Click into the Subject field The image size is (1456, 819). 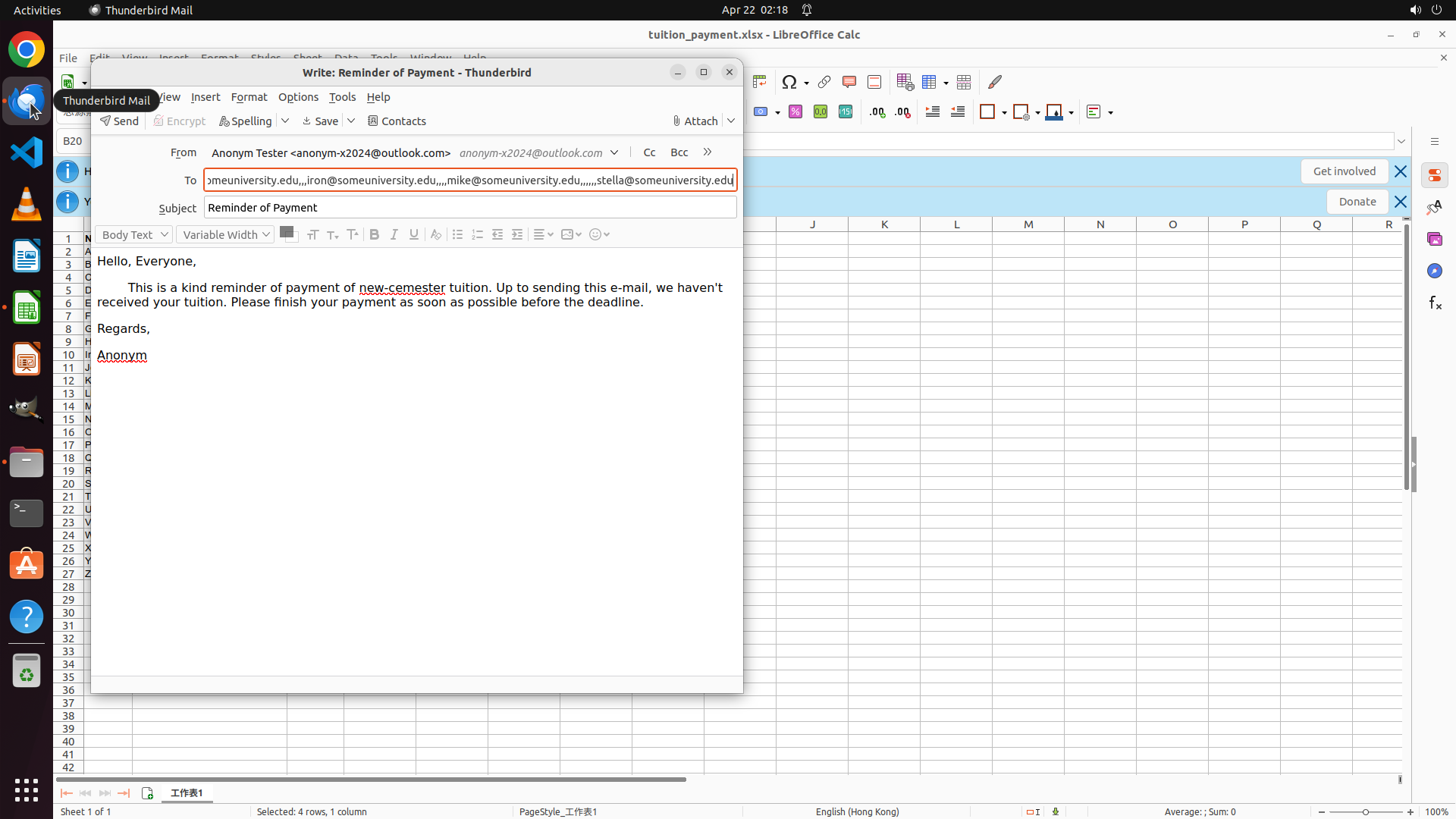coord(469,208)
